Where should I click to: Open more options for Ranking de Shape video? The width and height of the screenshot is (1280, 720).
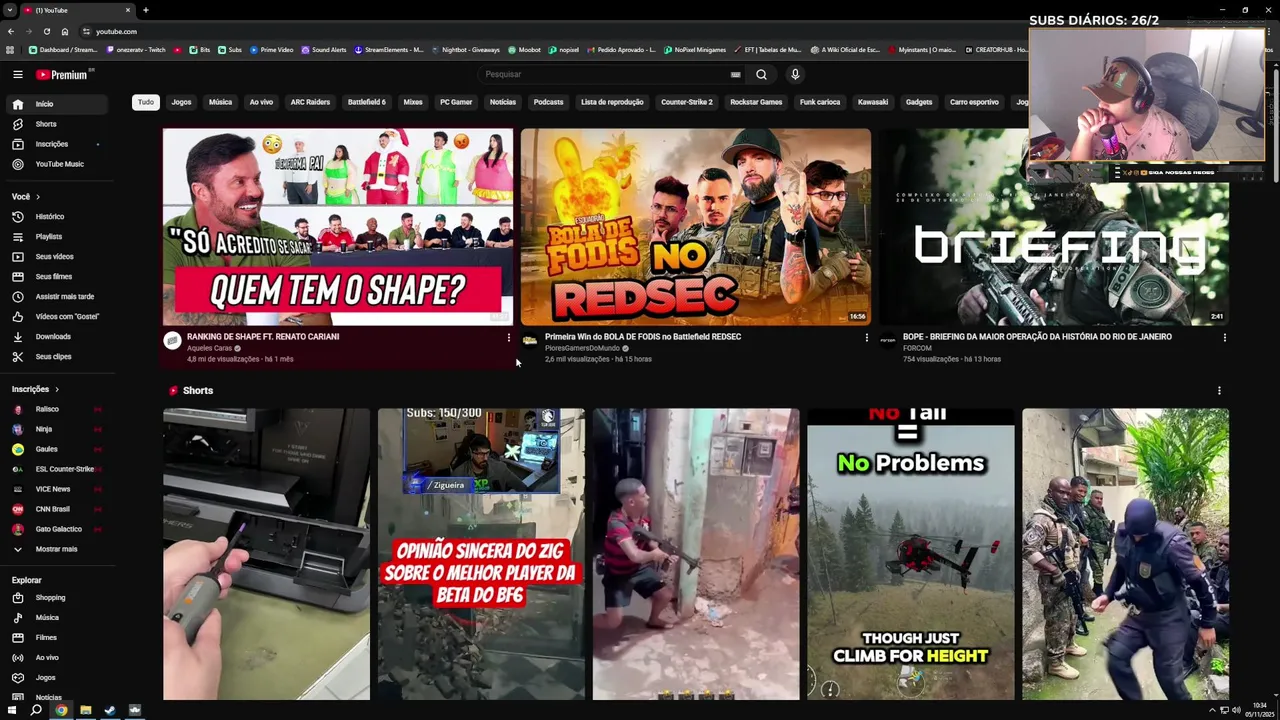pyautogui.click(x=508, y=338)
